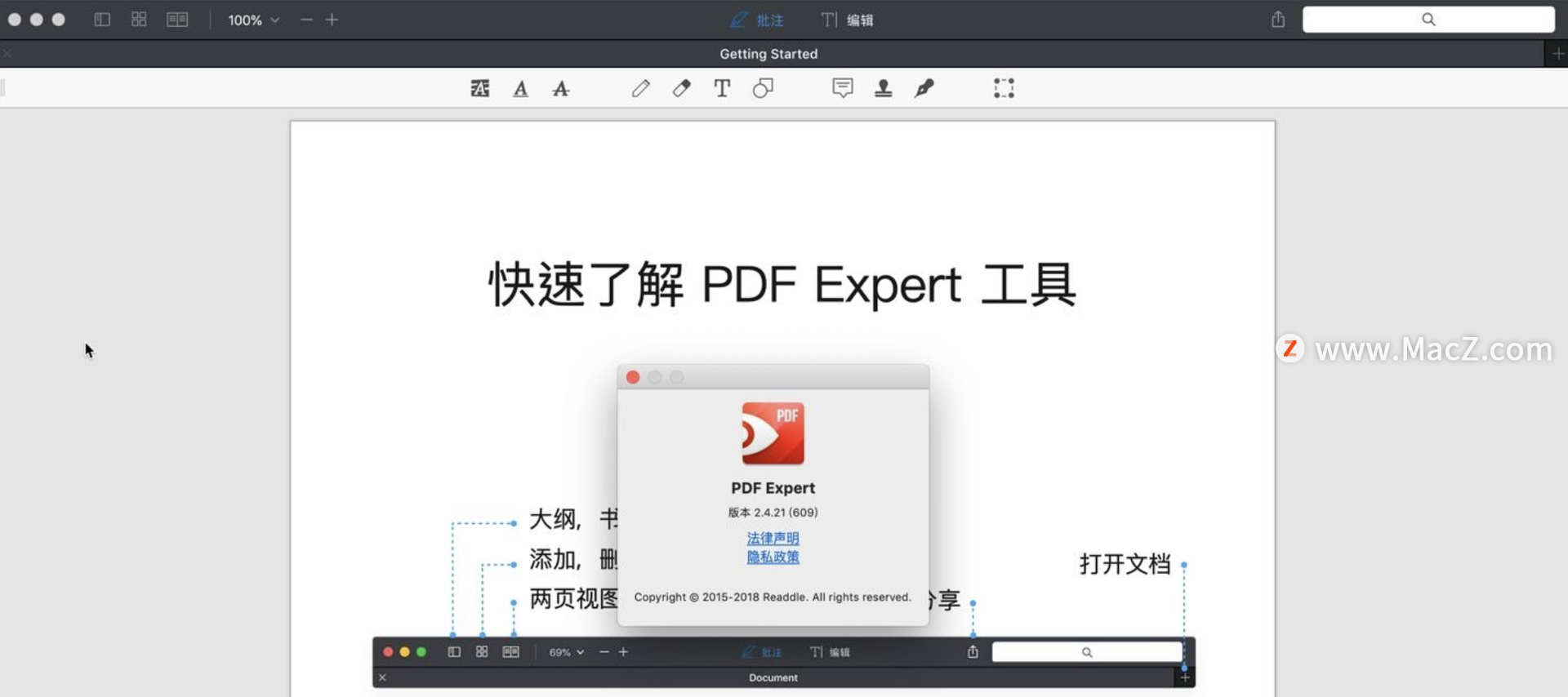Open the 法律声明 legal notice link
Image resolution: width=1568 pixels, height=697 pixels.
tap(773, 539)
